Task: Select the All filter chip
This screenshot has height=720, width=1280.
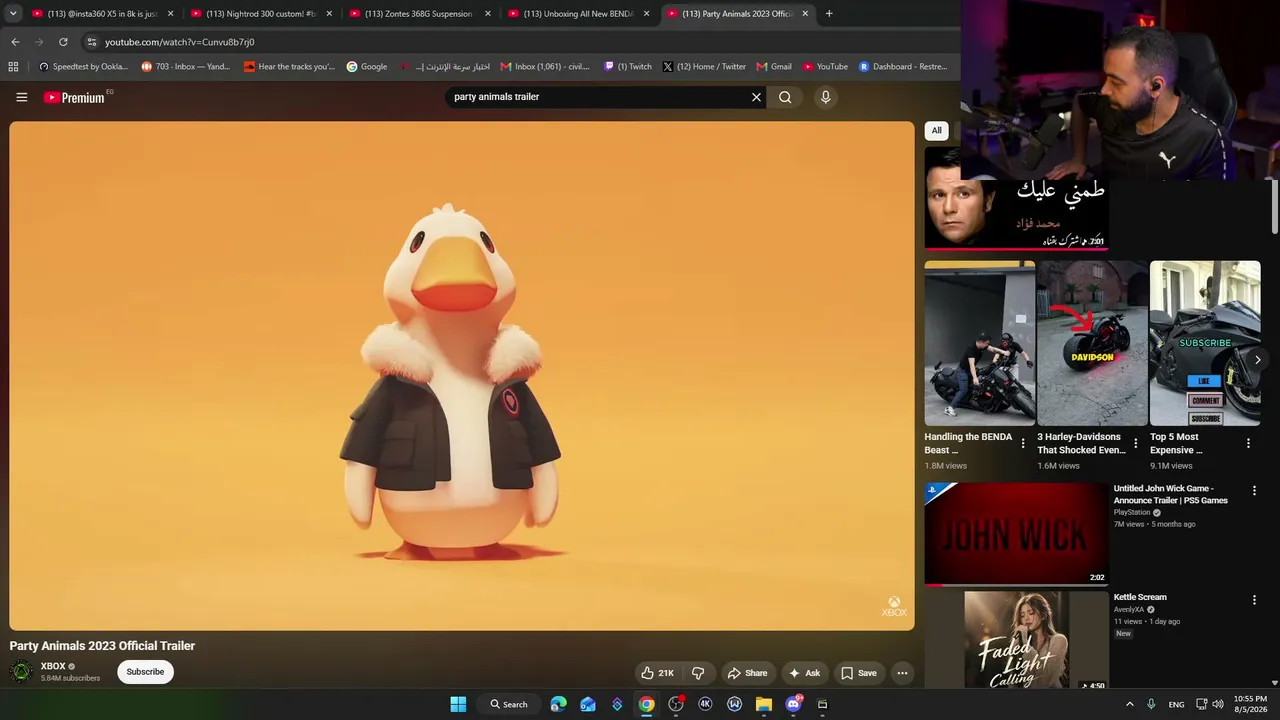Action: [x=936, y=130]
